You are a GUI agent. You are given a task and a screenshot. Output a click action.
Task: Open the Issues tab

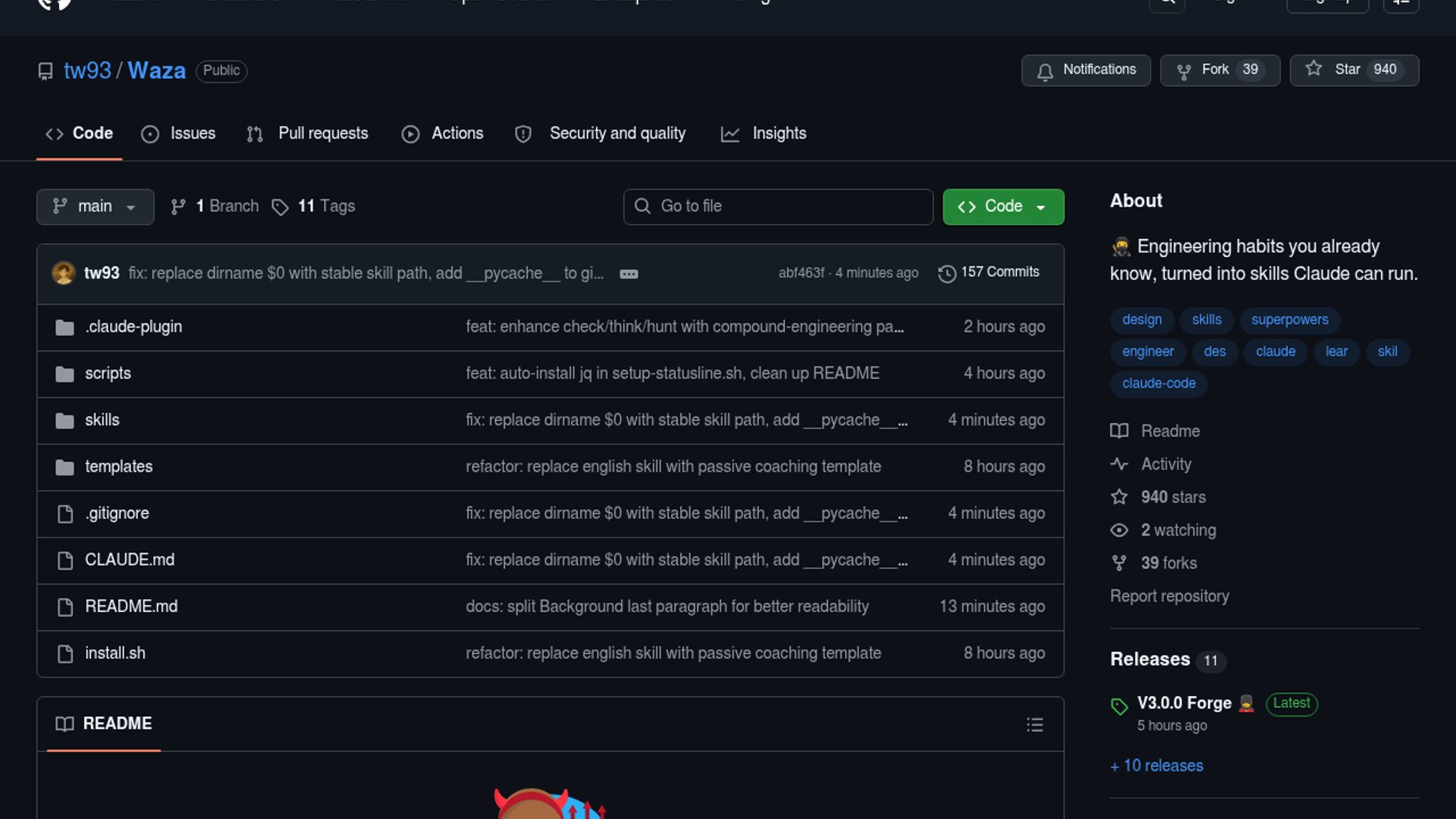[x=179, y=133]
